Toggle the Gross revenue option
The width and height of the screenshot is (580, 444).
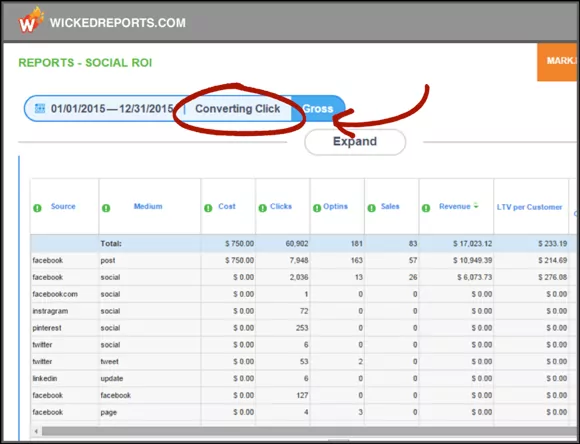click(318, 109)
